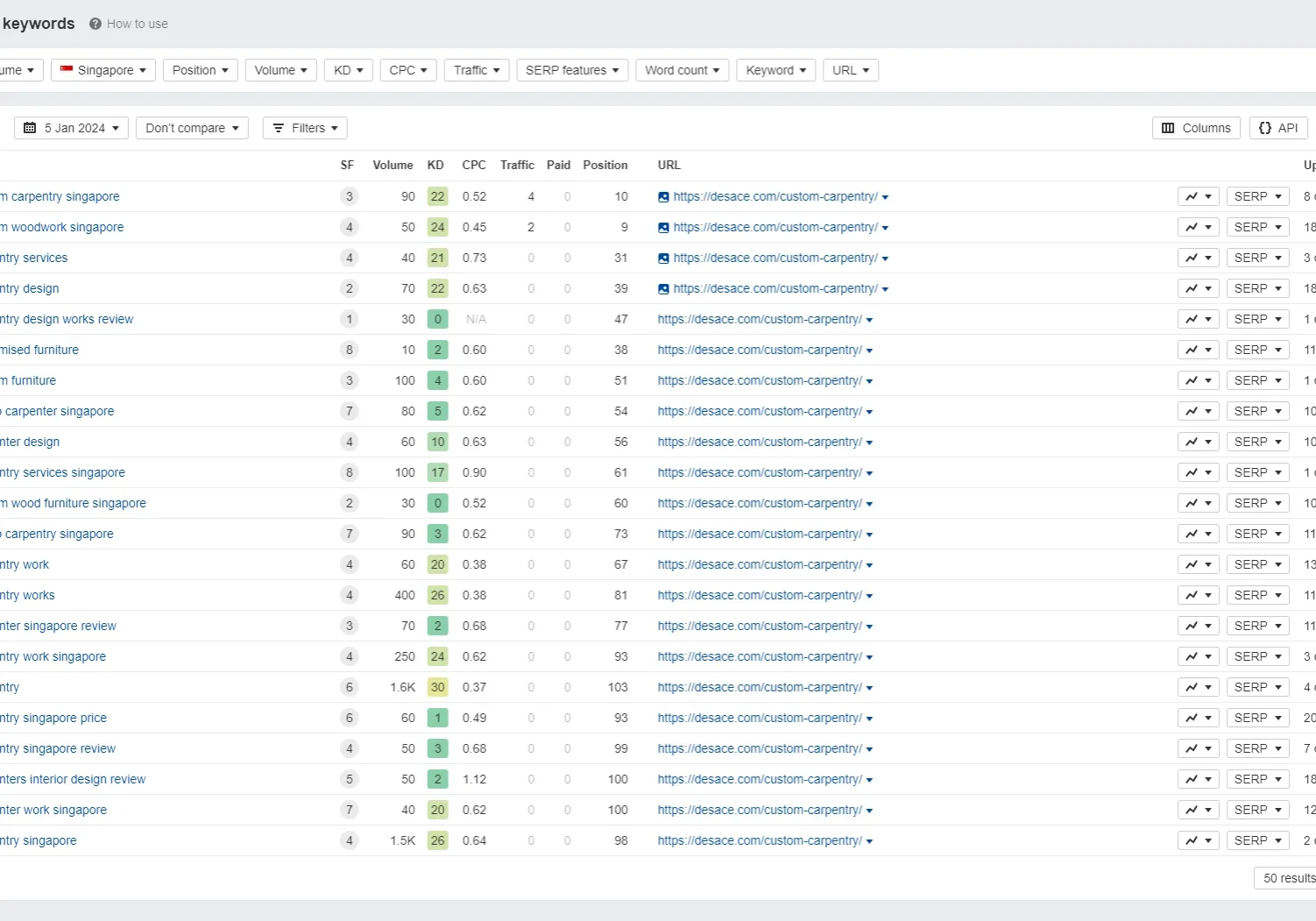Expand URL caret for carpenters interior design review row
Viewport: 1316px width, 921px height.
tap(869, 780)
